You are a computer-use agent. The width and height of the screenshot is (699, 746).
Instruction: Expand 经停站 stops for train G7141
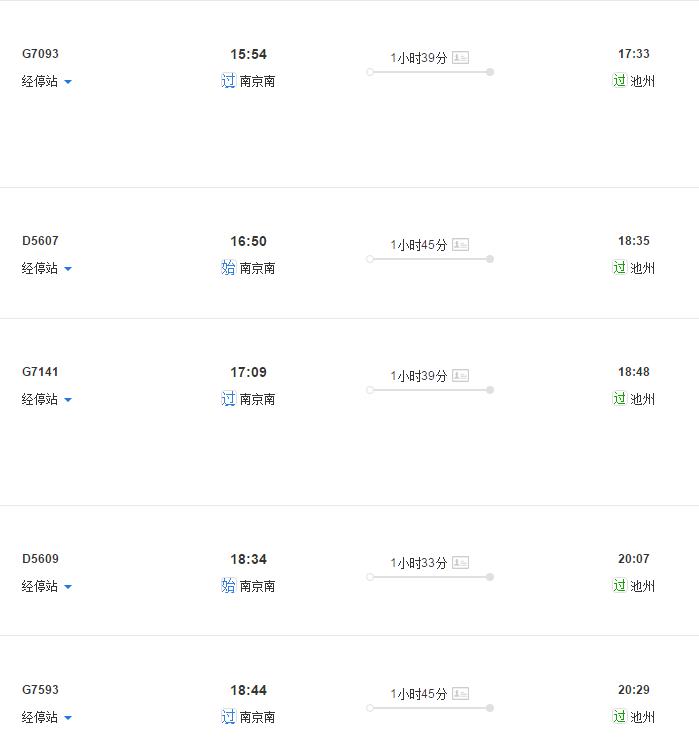point(46,399)
